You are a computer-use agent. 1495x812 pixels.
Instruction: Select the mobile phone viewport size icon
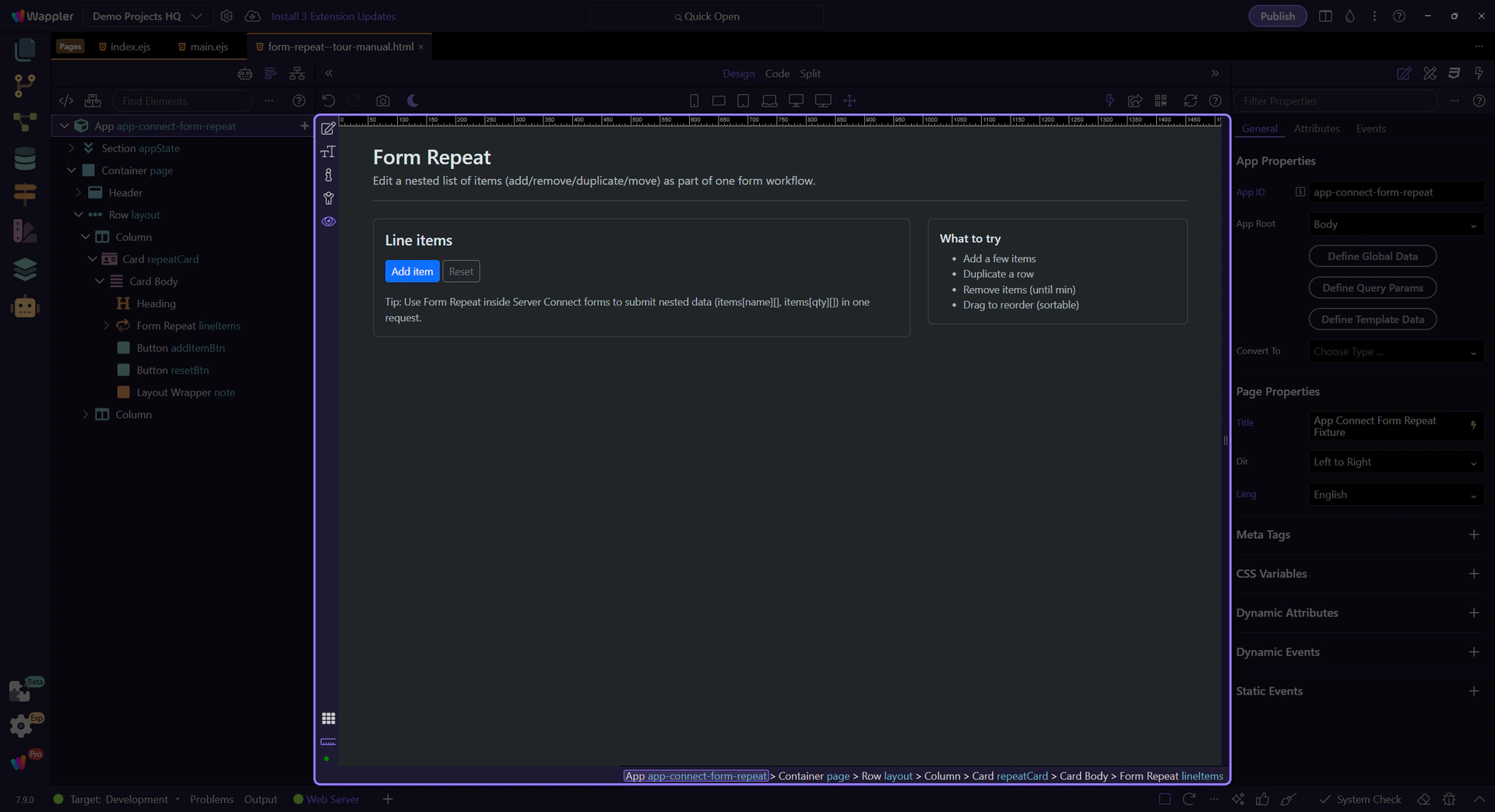694,100
